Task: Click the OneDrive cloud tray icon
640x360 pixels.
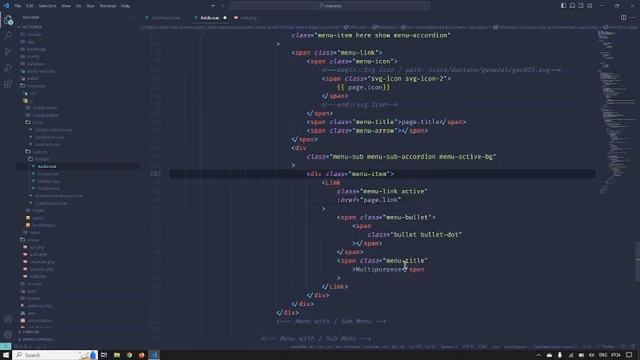Action: click(x=549, y=355)
